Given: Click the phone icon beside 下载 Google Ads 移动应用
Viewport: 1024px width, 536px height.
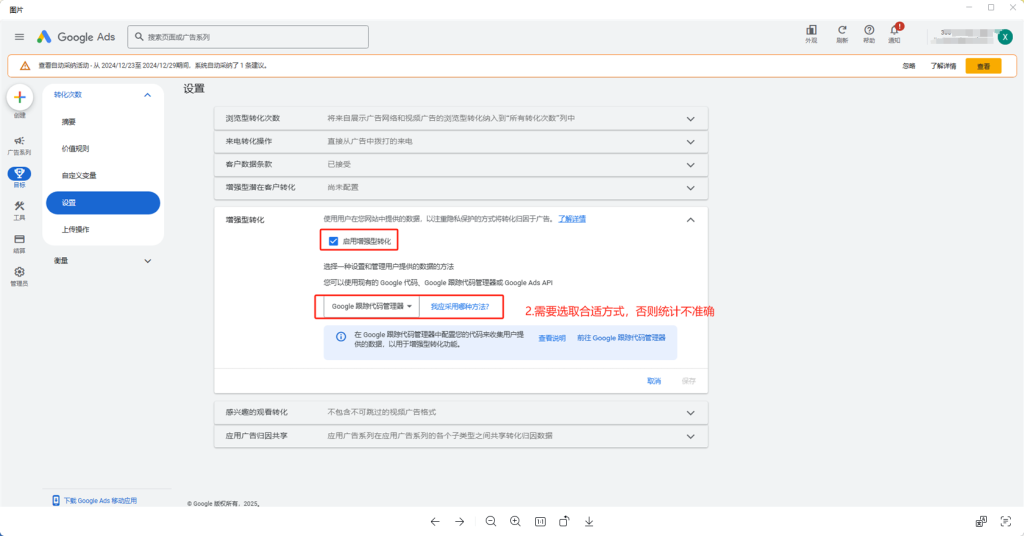Looking at the screenshot, I should 56,501.
